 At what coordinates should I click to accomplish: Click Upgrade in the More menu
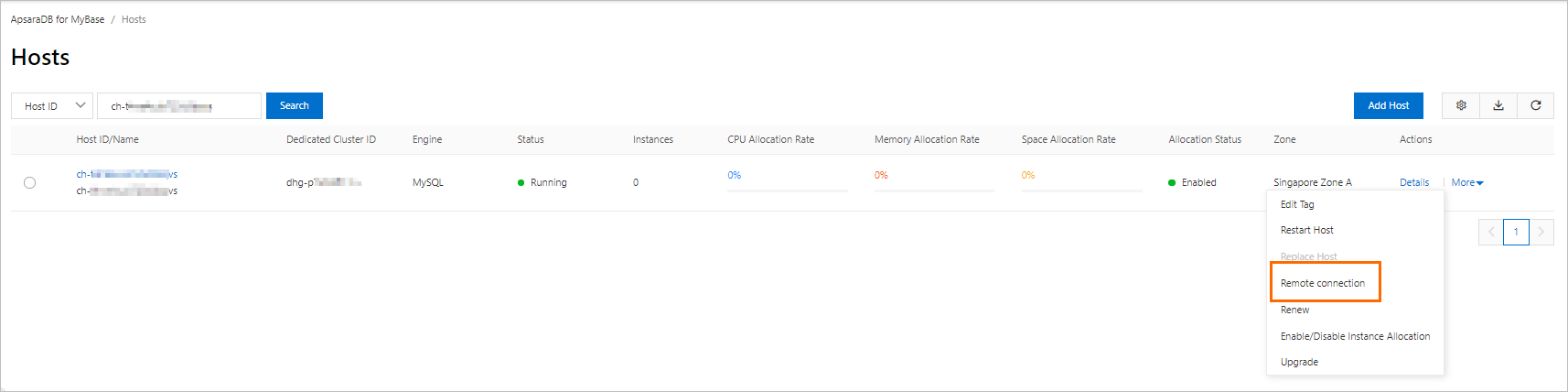pos(1299,362)
